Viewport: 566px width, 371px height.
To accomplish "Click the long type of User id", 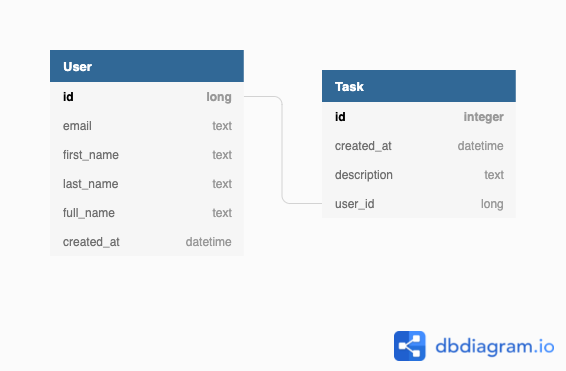I will (219, 97).
